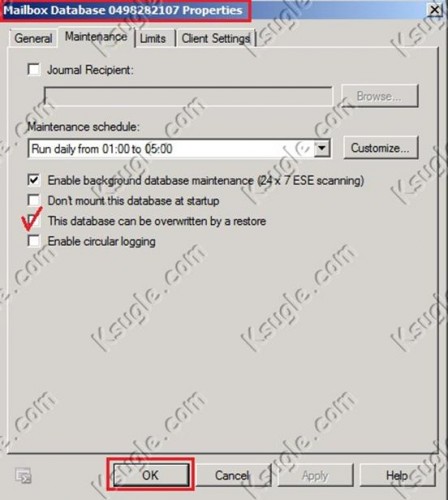The width and height of the screenshot is (448, 500).
Task: Go to the Client Settings tab
Action: [x=216, y=38]
